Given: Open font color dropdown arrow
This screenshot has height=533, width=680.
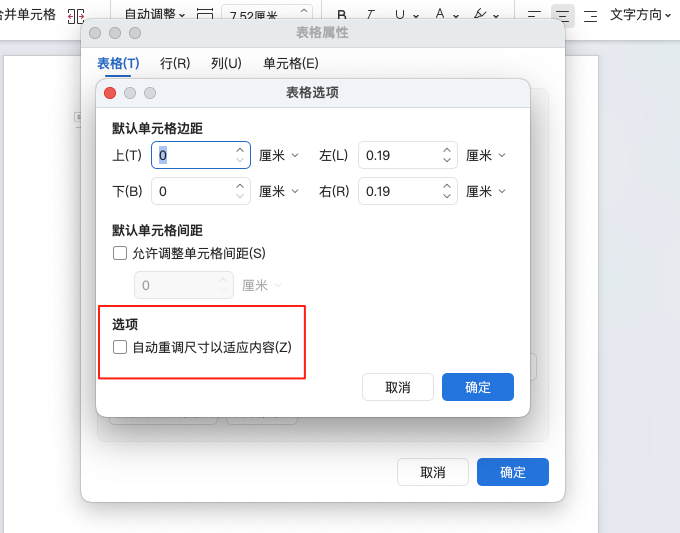Looking at the screenshot, I should [x=456, y=16].
